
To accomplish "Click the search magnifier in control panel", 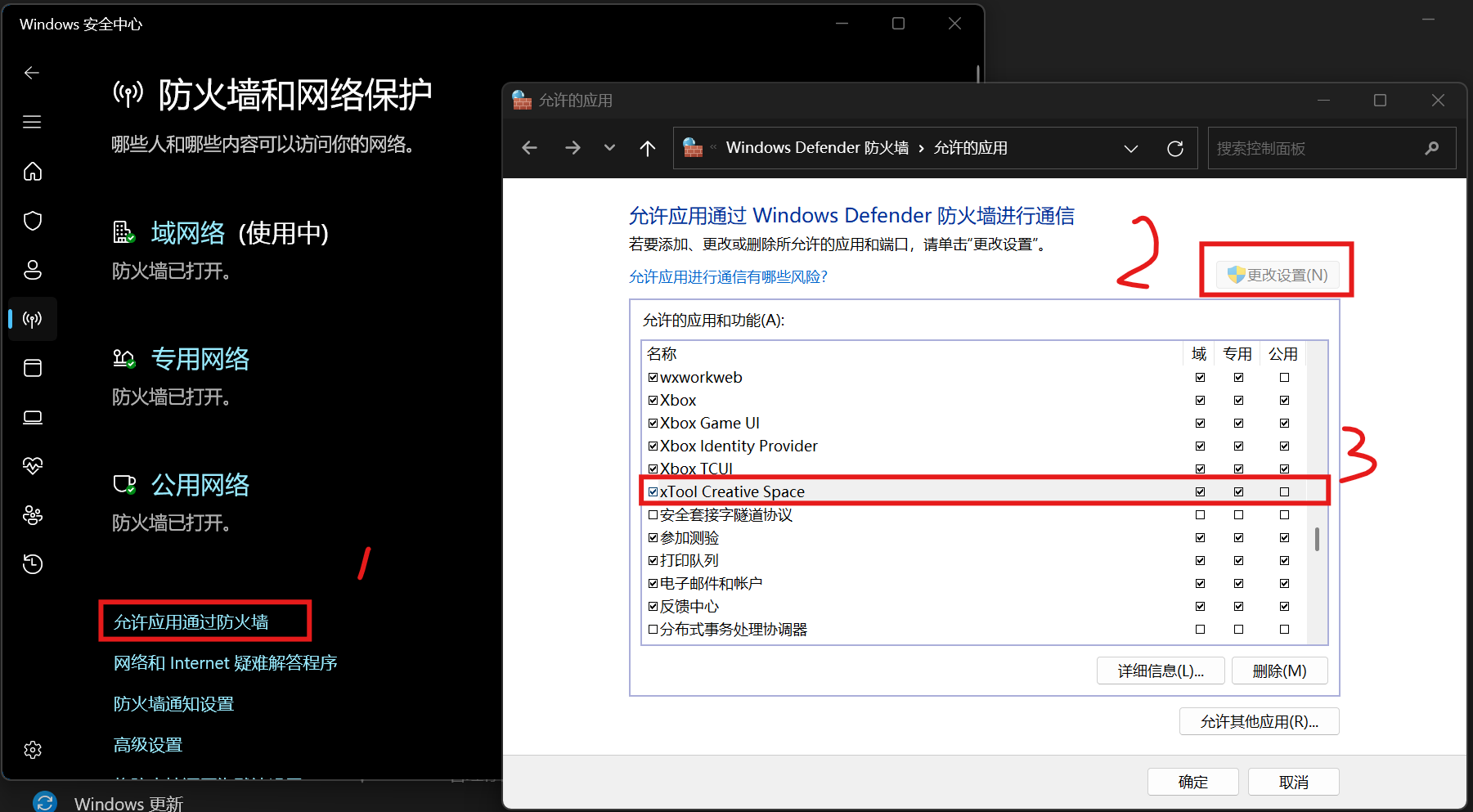I will click(1431, 148).
